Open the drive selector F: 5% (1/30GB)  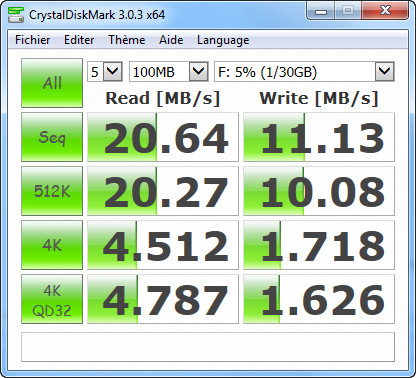click(x=304, y=71)
